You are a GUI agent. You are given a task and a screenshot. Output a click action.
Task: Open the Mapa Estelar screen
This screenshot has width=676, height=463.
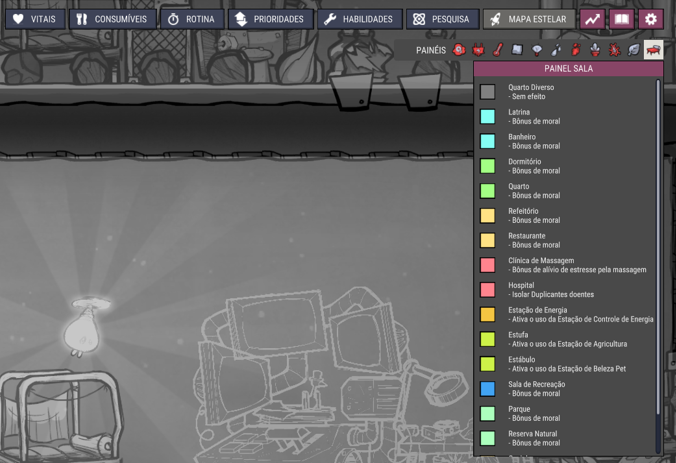pos(529,19)
